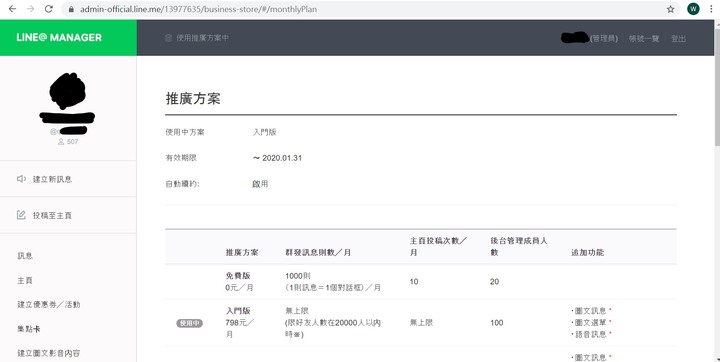Click the ‧圖文訊息 feature item in 入門版 row

pyautogui.click(x=591, y=311)
